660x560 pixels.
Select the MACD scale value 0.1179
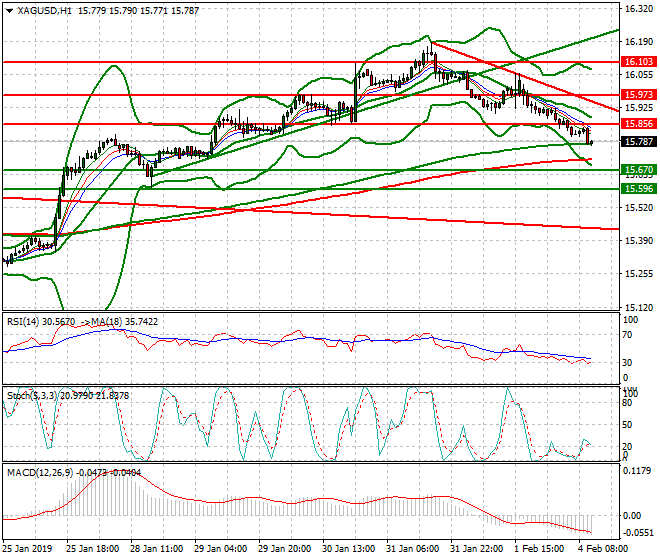(637, 471)
